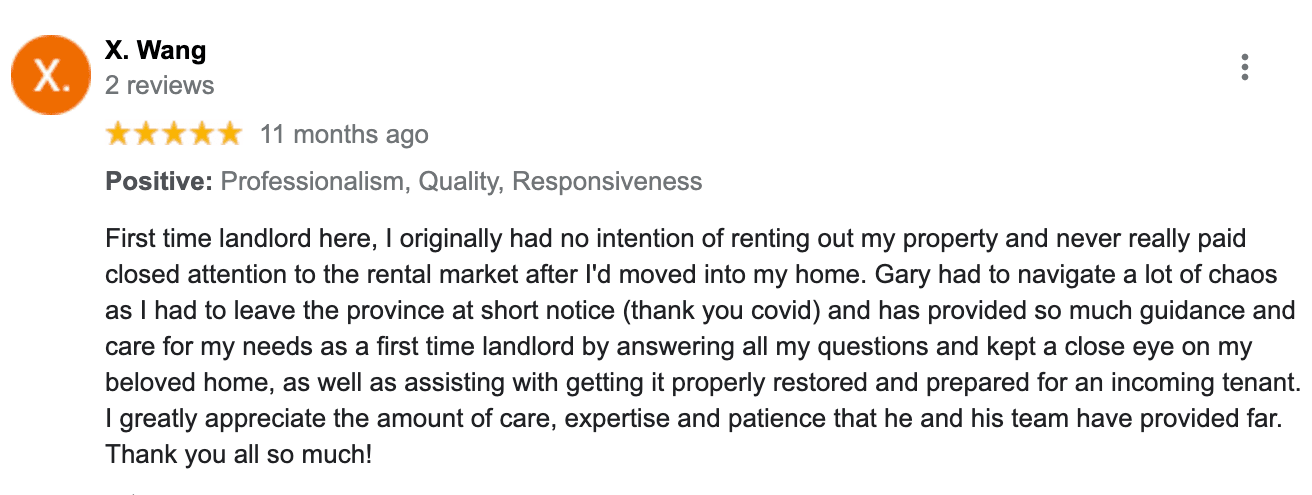Open X. Wang's reviewer profile name
The height and width of the screenshot is (495, 1312).
[x=155, y=49]
